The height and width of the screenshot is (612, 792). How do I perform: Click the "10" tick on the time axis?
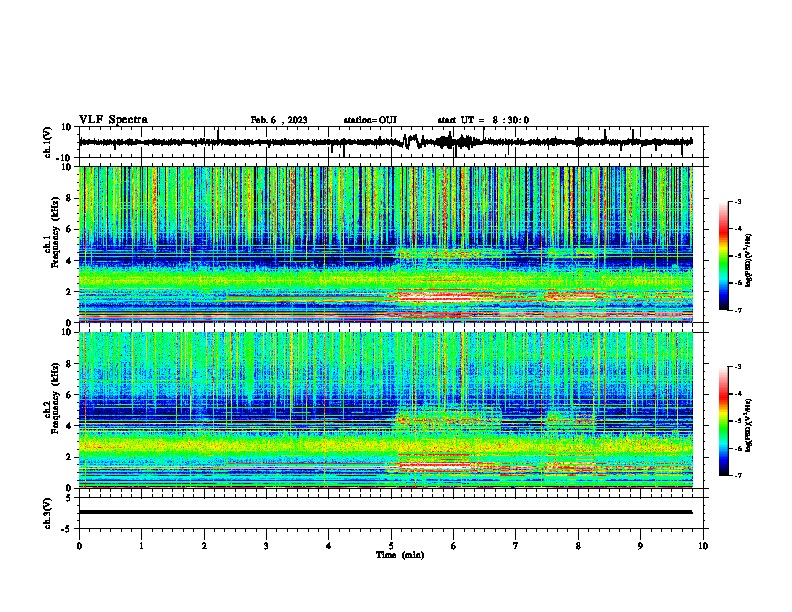[x=703, y=546]
